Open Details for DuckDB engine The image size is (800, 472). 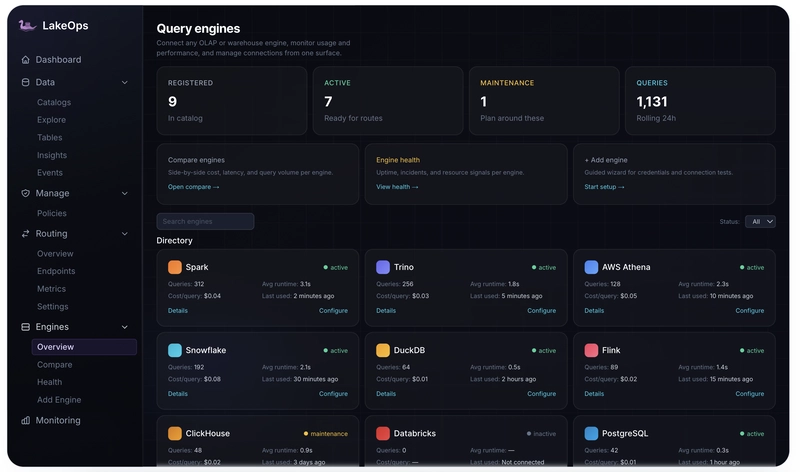tap(386, 394)
